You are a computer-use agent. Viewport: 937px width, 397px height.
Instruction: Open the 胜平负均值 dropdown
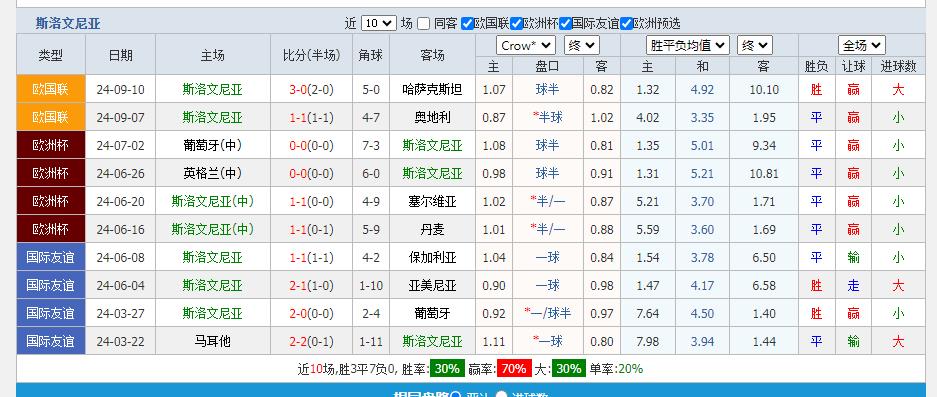[x=687, y=45]
